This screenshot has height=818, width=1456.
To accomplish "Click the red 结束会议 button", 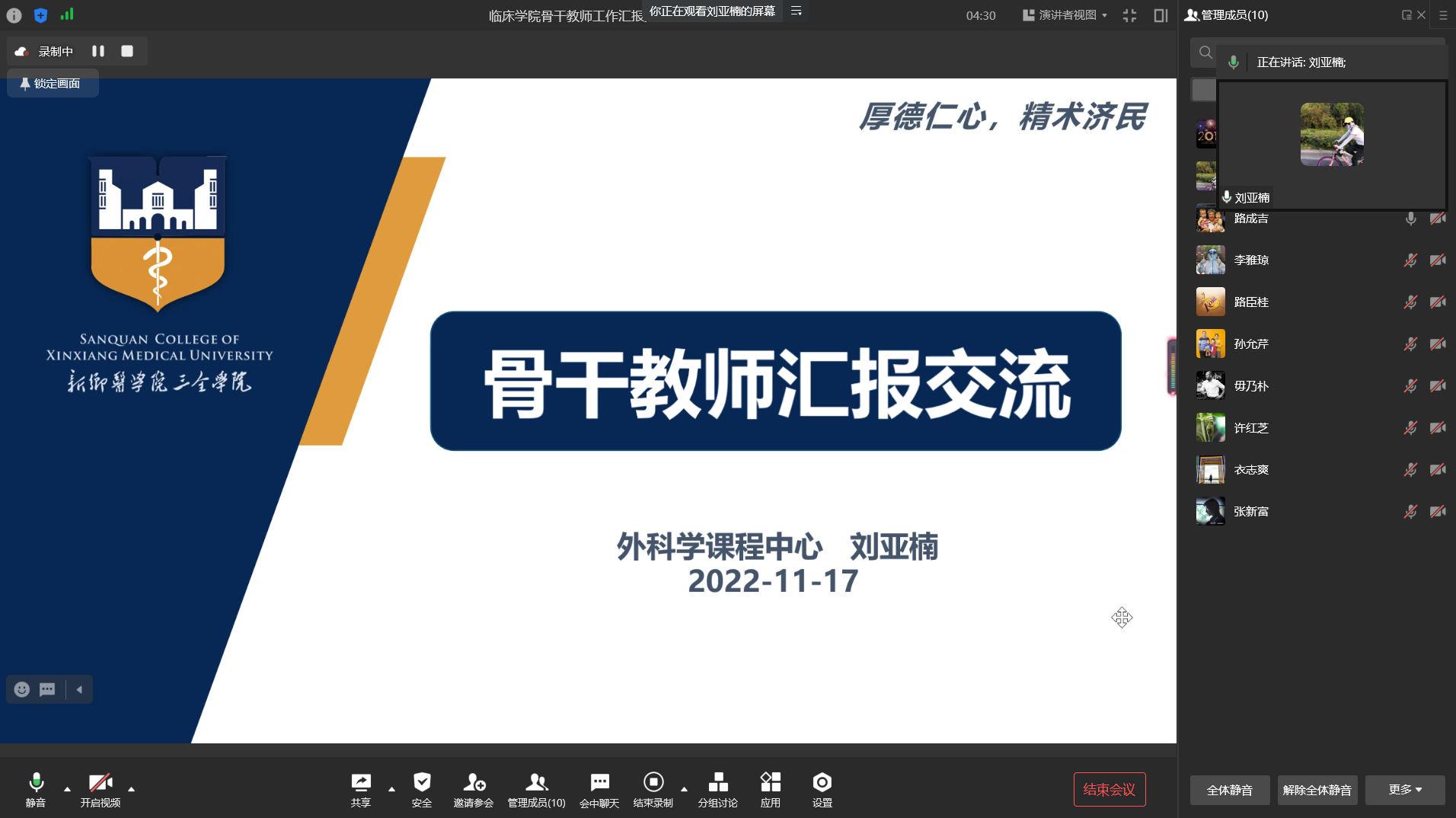I will 1109,790.
